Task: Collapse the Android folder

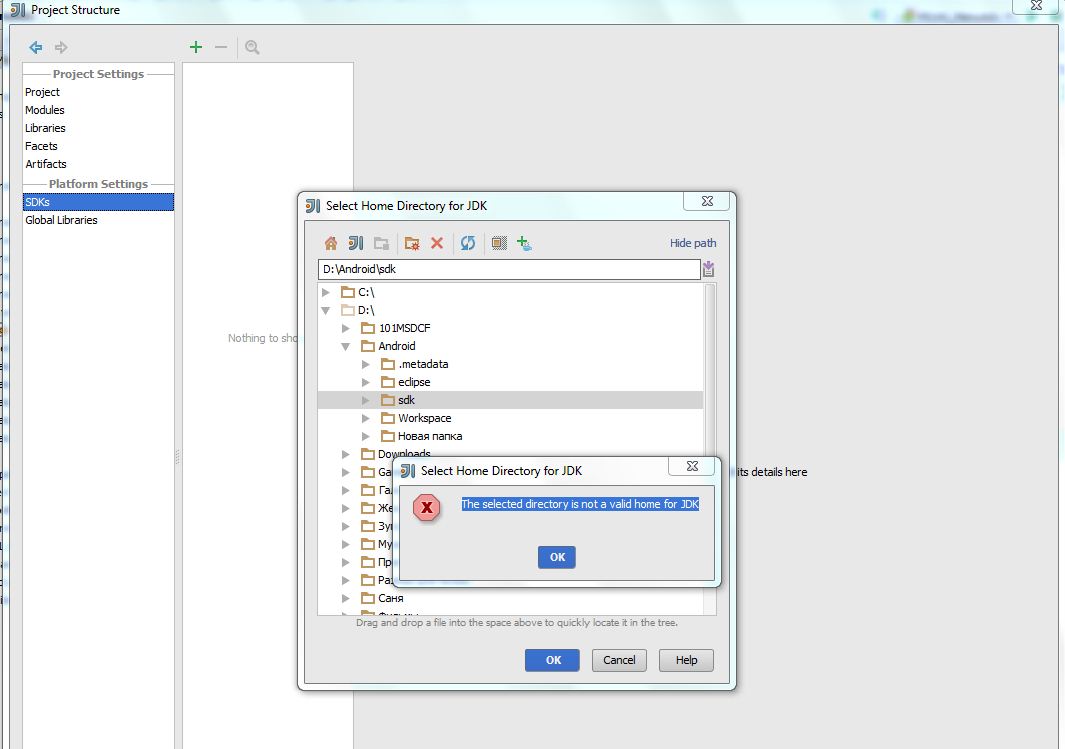Action: coord(346,346)
